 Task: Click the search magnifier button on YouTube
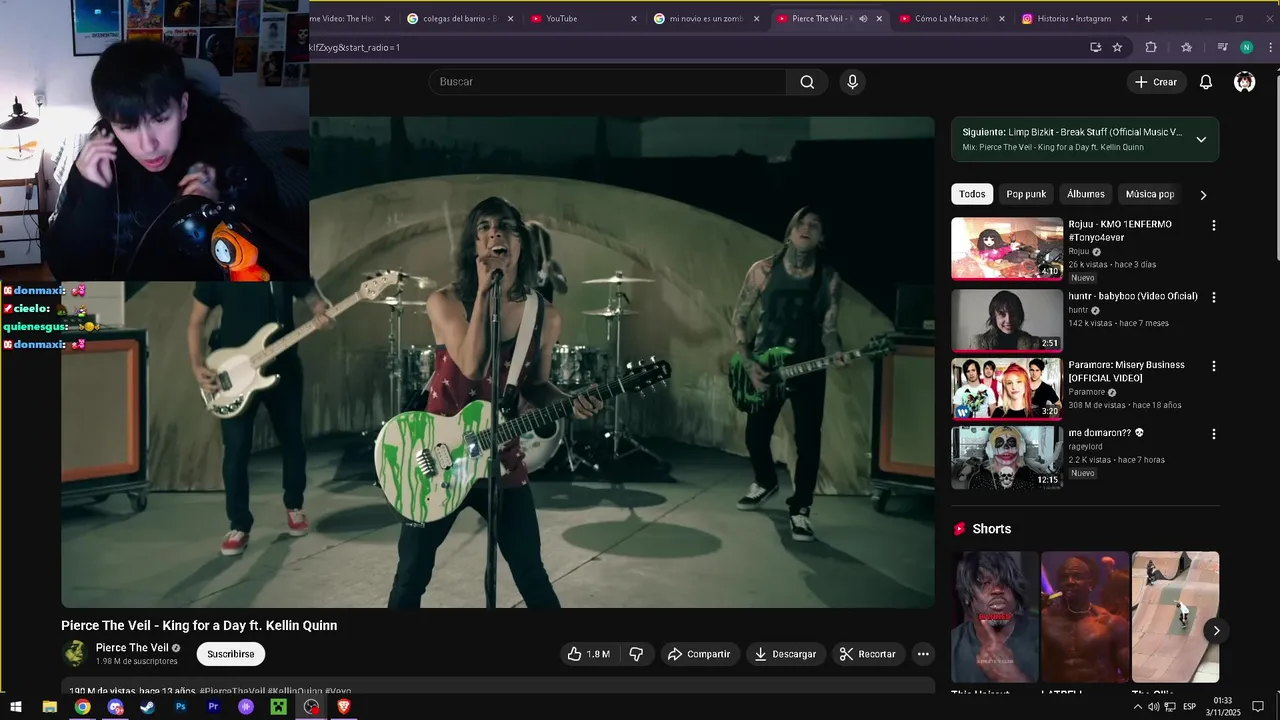coord(807,82)
